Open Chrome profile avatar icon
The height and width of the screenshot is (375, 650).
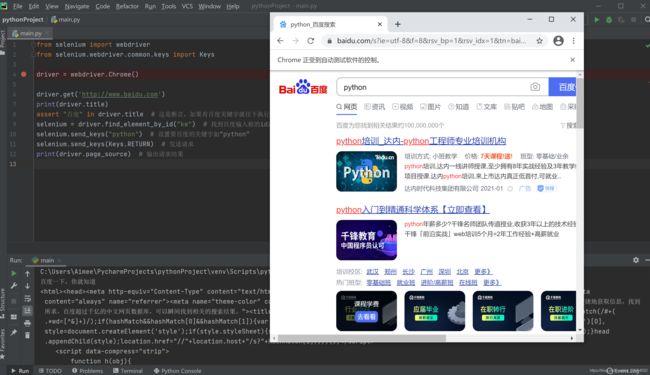click(558, 41)
